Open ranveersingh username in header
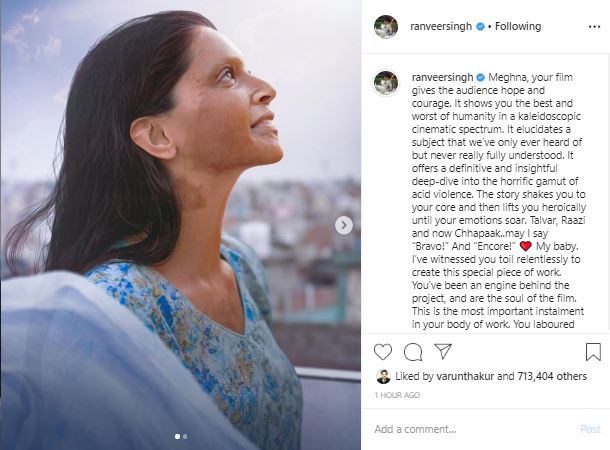The width and height of the screenshot is (610, 450). [441, 26]
